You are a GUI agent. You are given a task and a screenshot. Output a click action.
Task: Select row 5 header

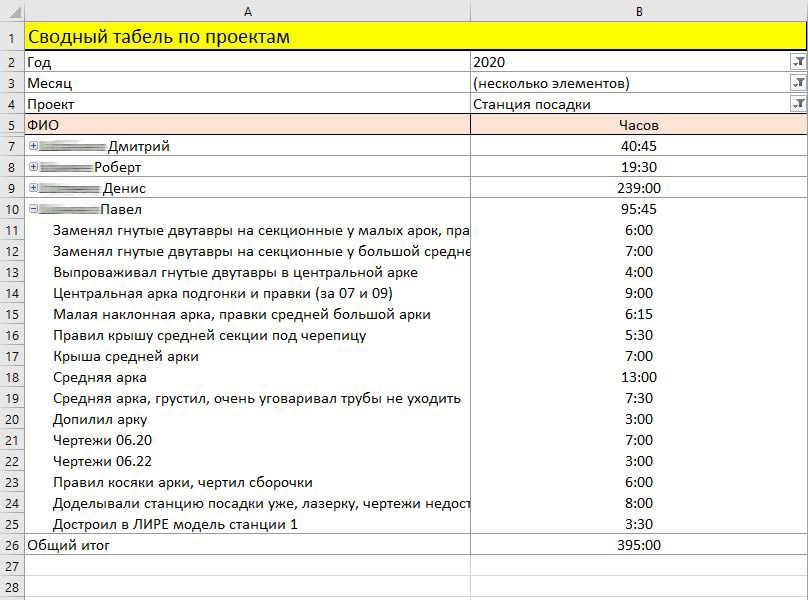click(12, 125)
